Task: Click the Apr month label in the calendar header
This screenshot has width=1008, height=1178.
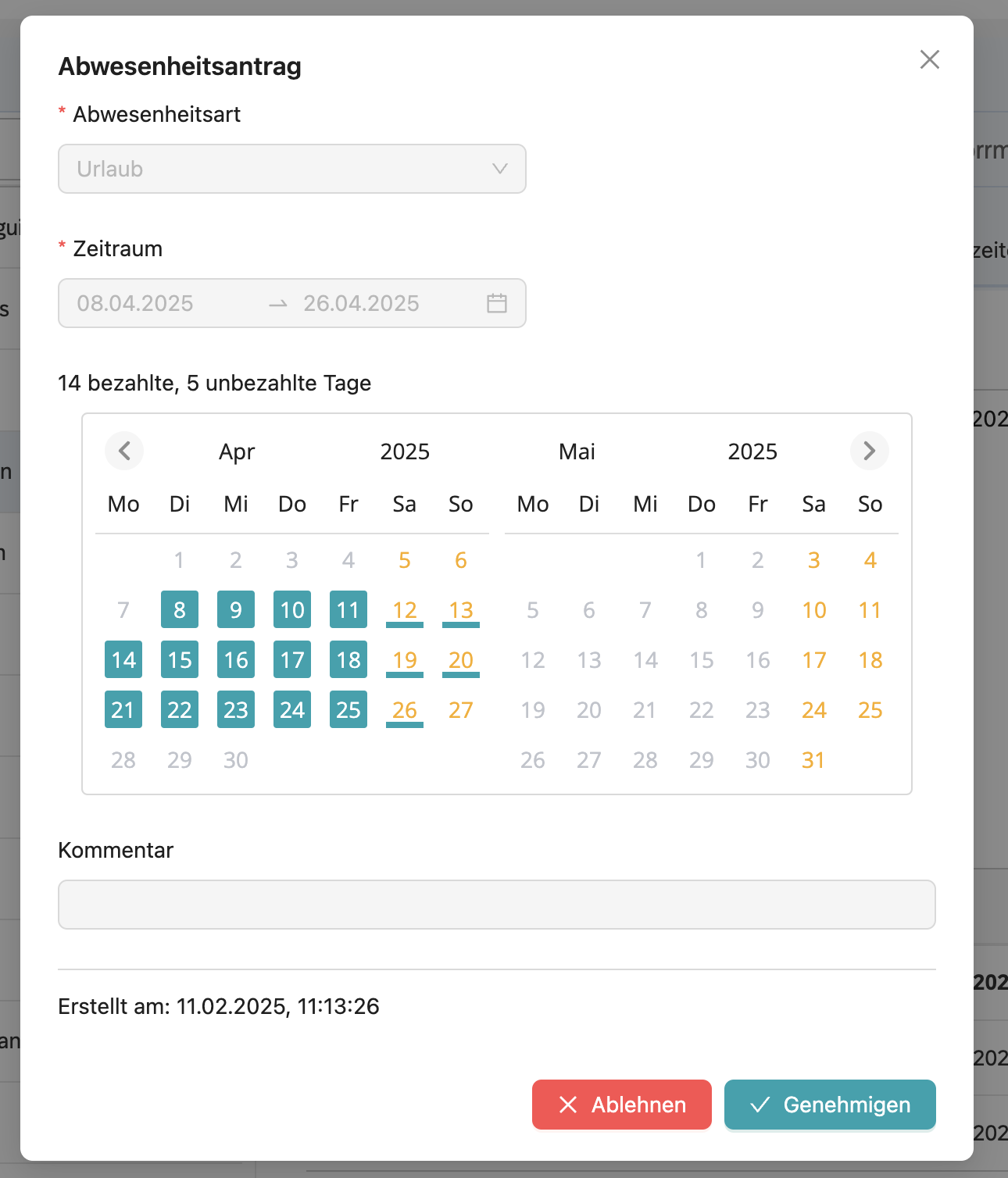Action: coord(237,452)
